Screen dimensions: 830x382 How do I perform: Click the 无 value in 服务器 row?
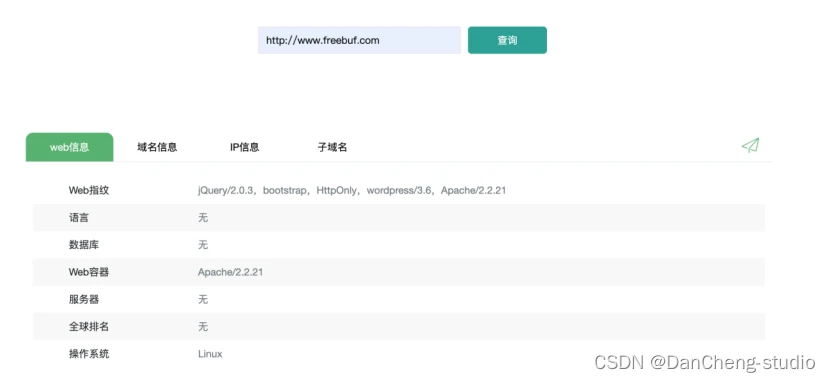pos(203,299)
